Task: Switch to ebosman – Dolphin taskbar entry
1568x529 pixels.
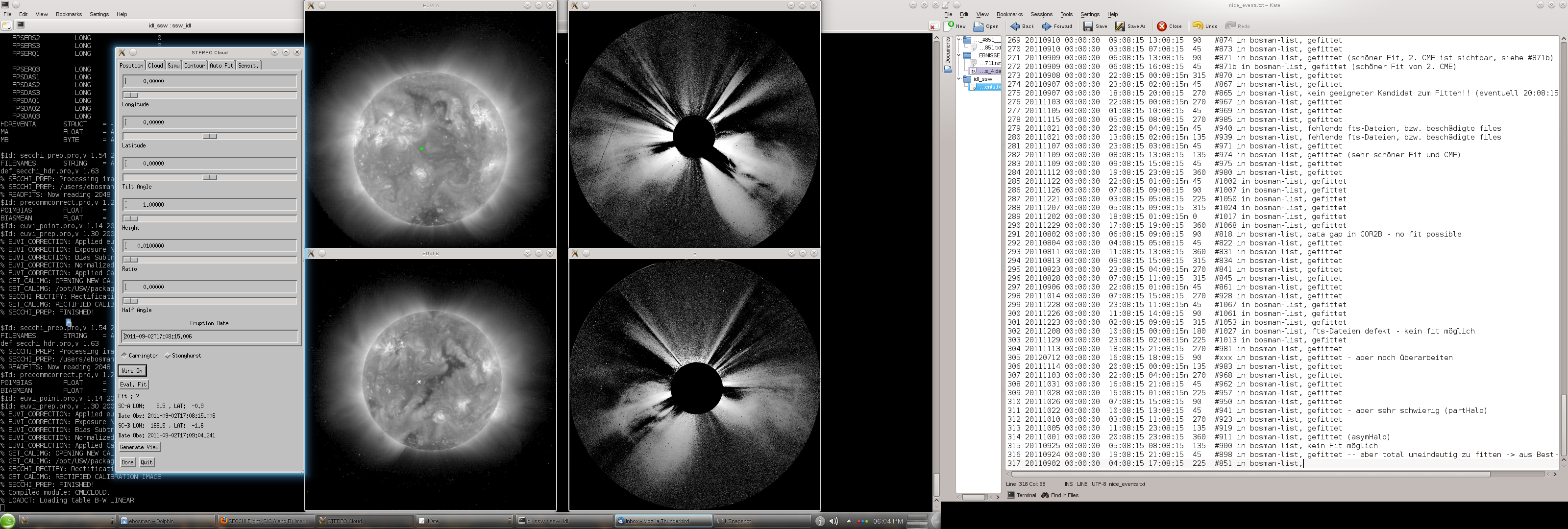Action: click(x=166, y=521)
